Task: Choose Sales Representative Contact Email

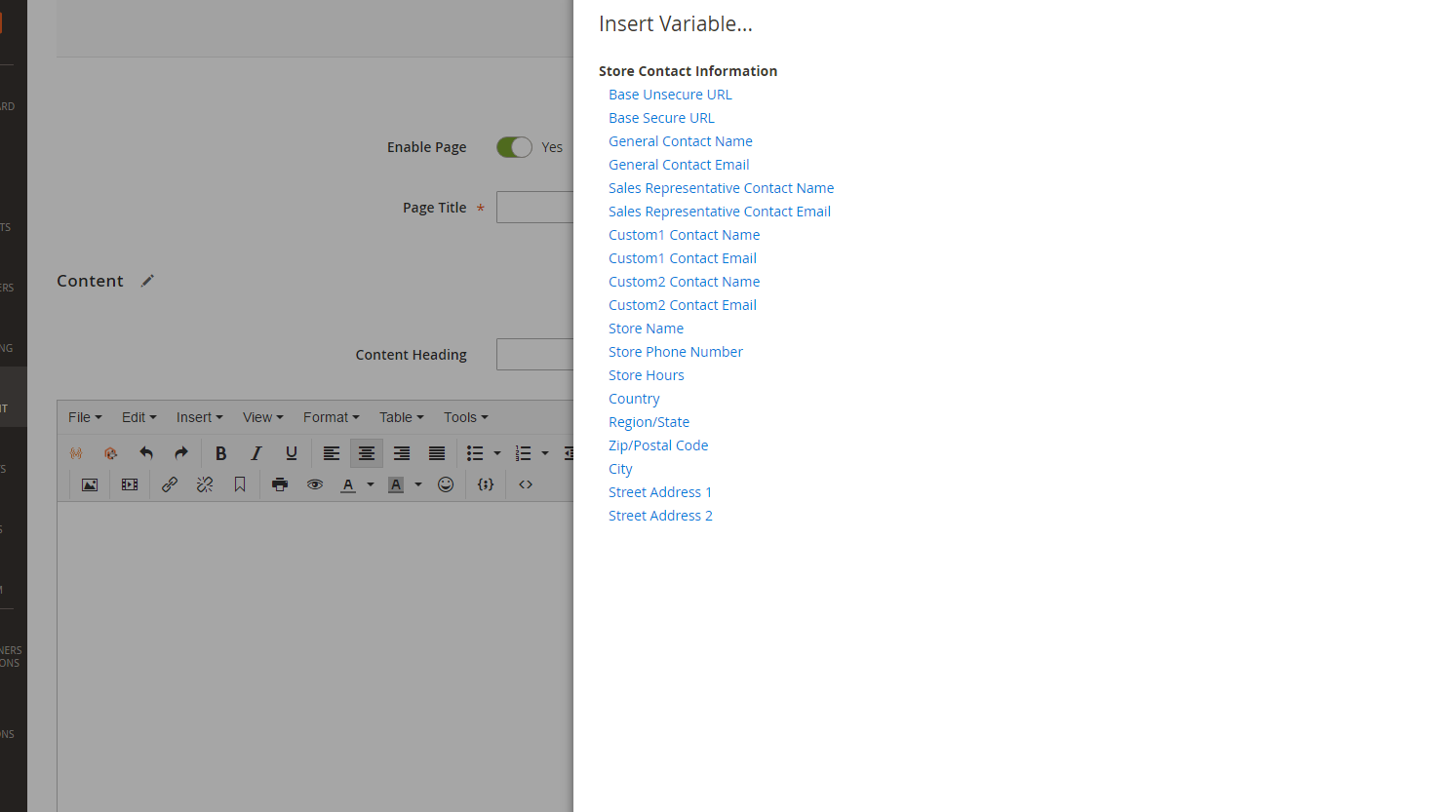Action: pos(720,212)
